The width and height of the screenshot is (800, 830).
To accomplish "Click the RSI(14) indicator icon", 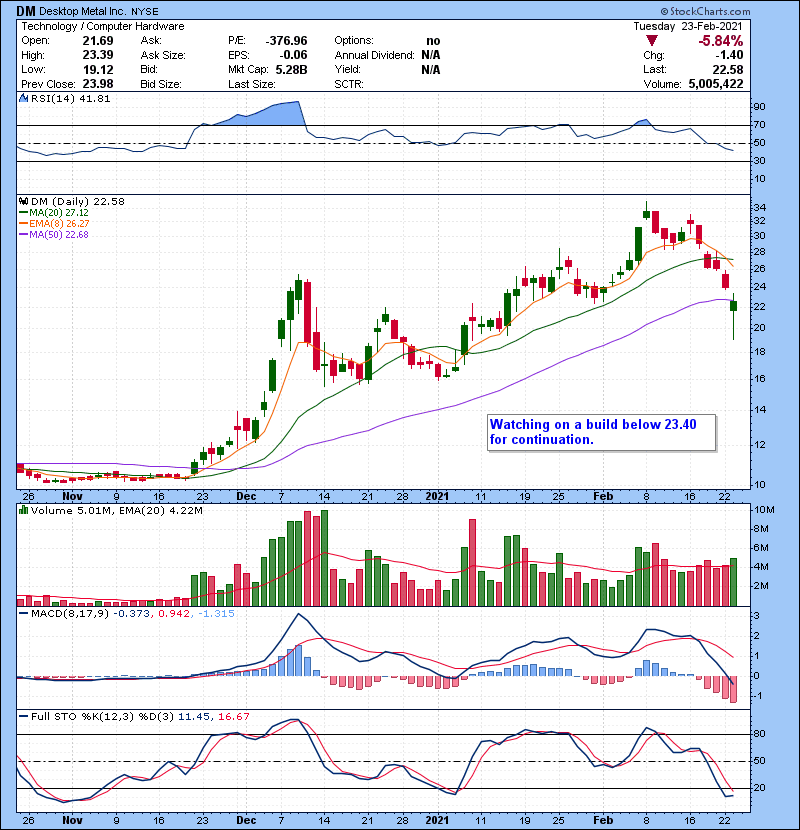I will coord(23,98).
